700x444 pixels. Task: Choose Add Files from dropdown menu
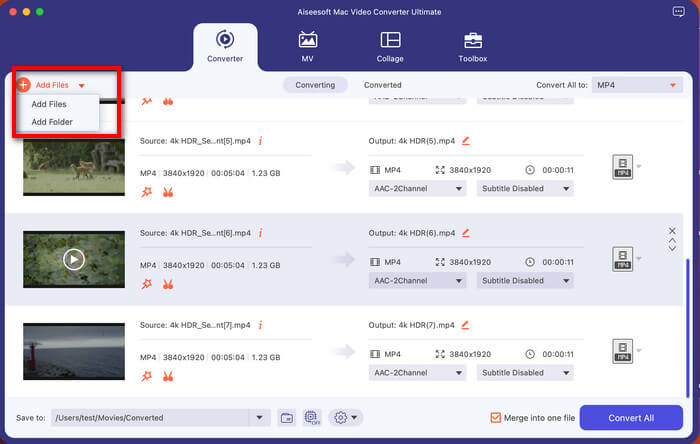(49, 104)
